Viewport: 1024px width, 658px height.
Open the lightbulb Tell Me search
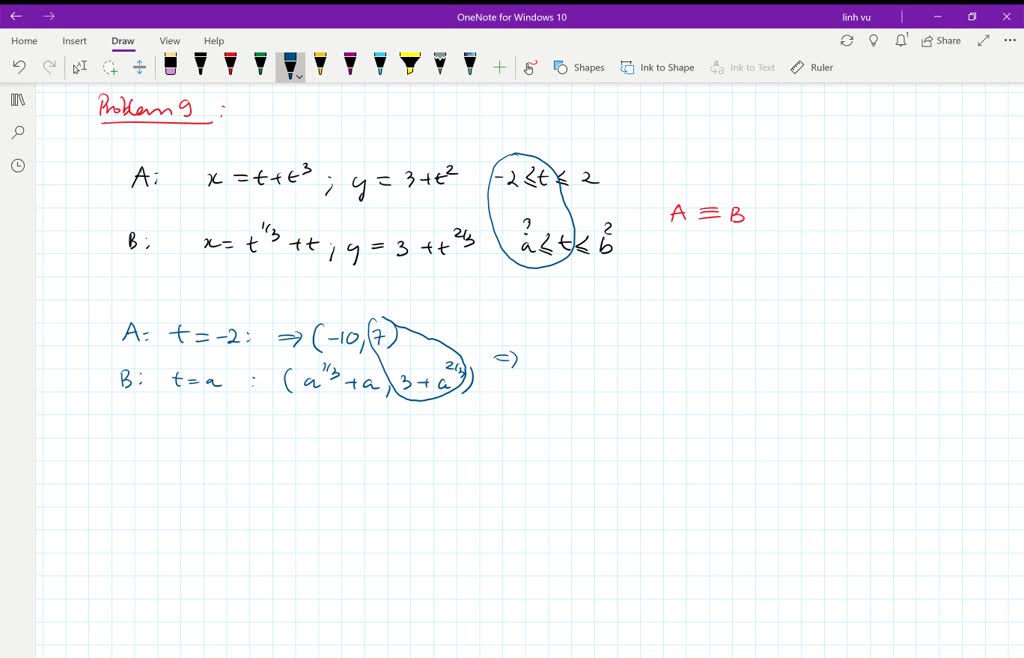click(874, 40)
